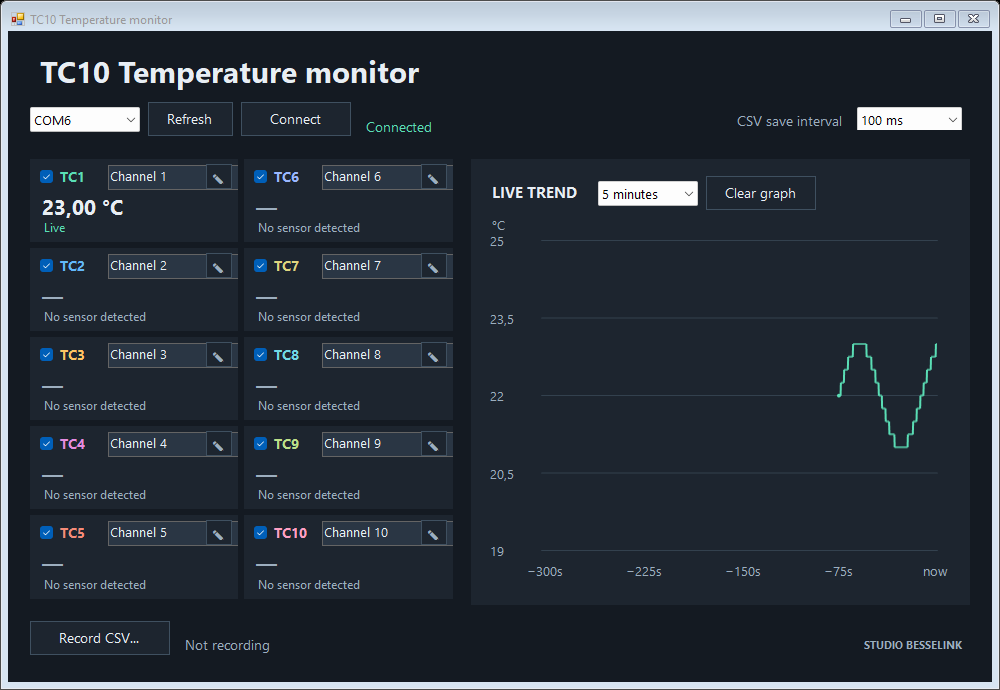Uncheck the TC2 channel checkbox
This screenshot has width=1000, height=690.
[x=47, y=265]
